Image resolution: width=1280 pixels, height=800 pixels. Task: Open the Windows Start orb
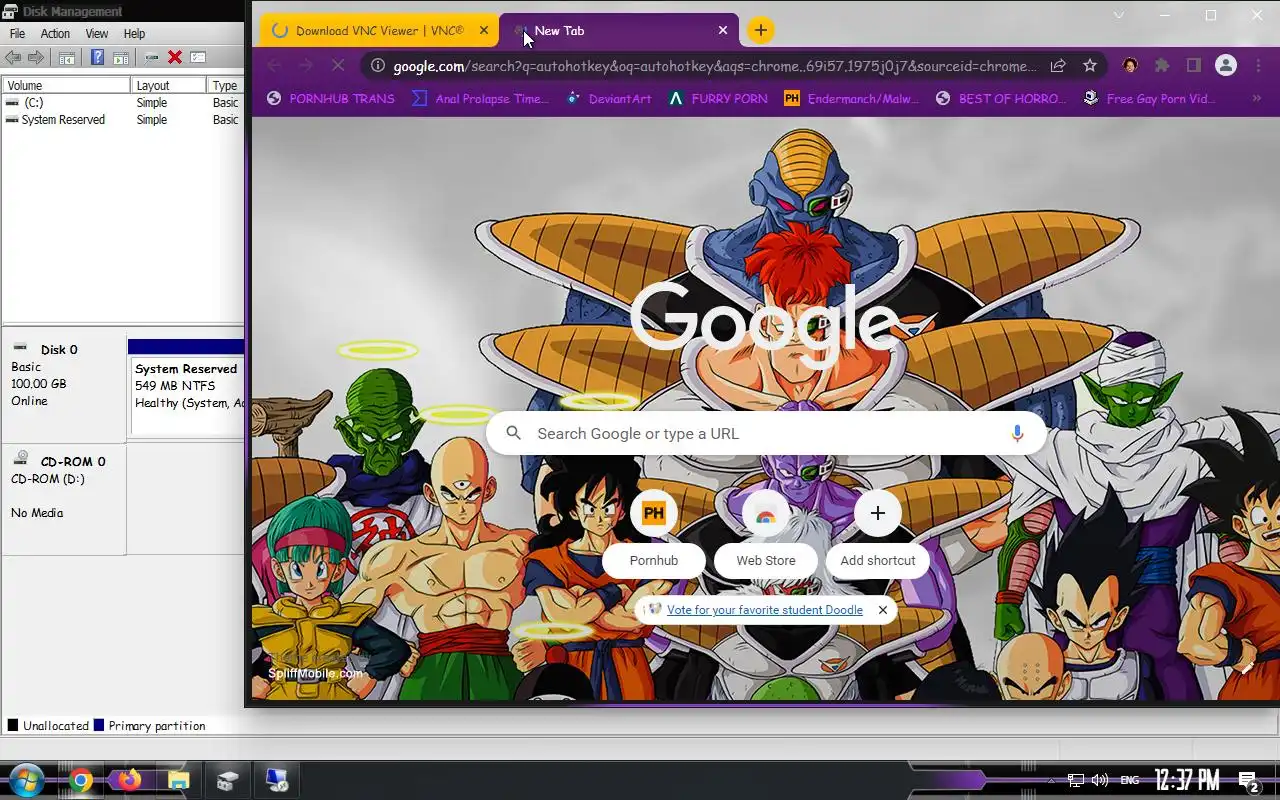pos(26,780)
